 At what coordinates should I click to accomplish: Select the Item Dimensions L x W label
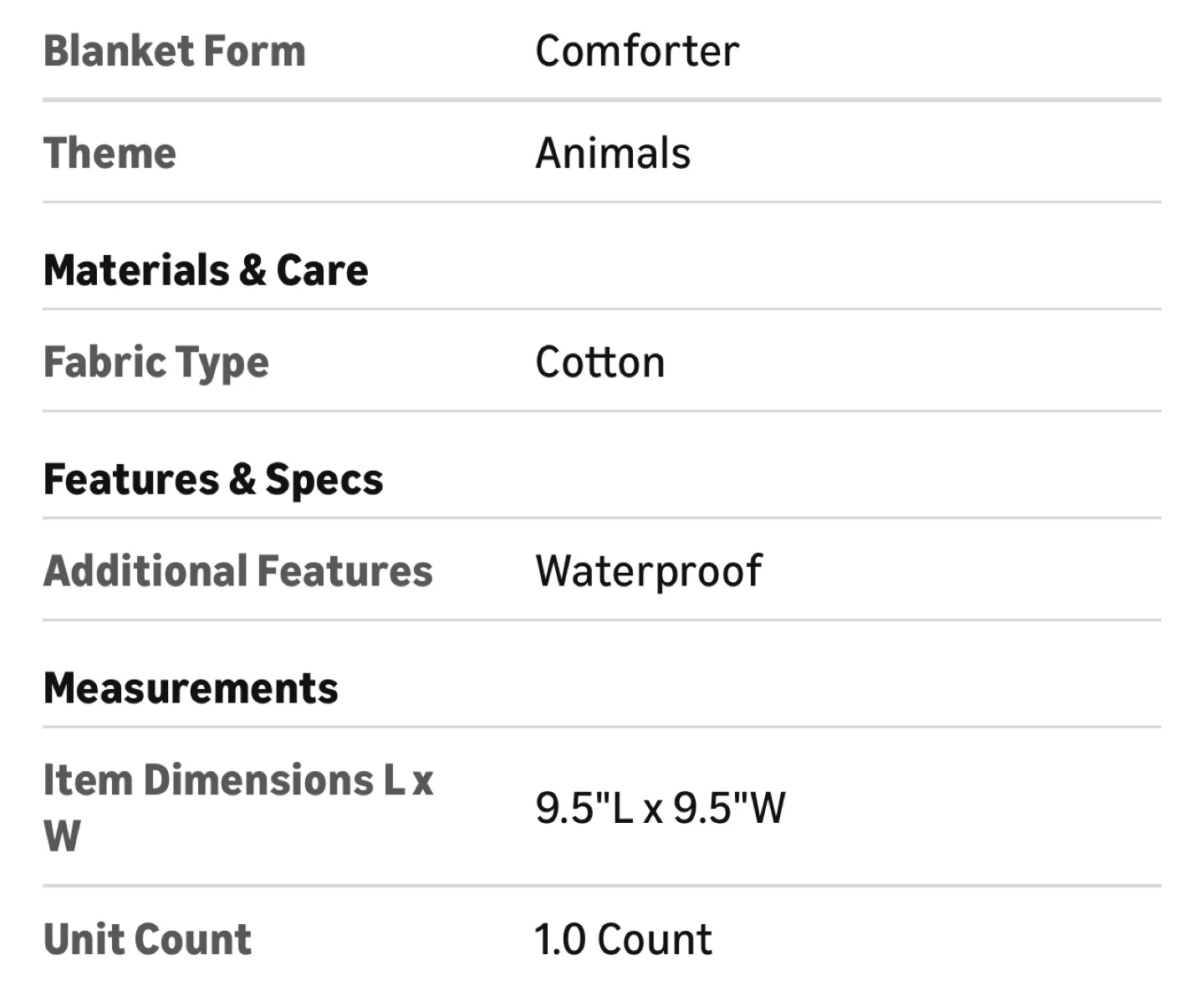238,807
